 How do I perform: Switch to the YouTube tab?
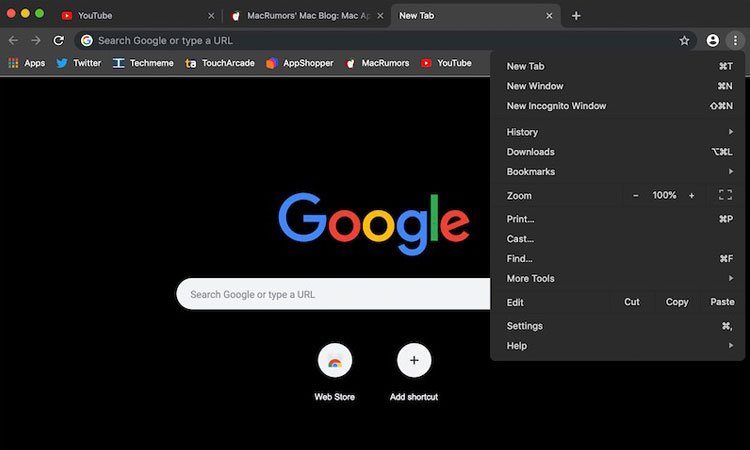(x=135, y=16)
